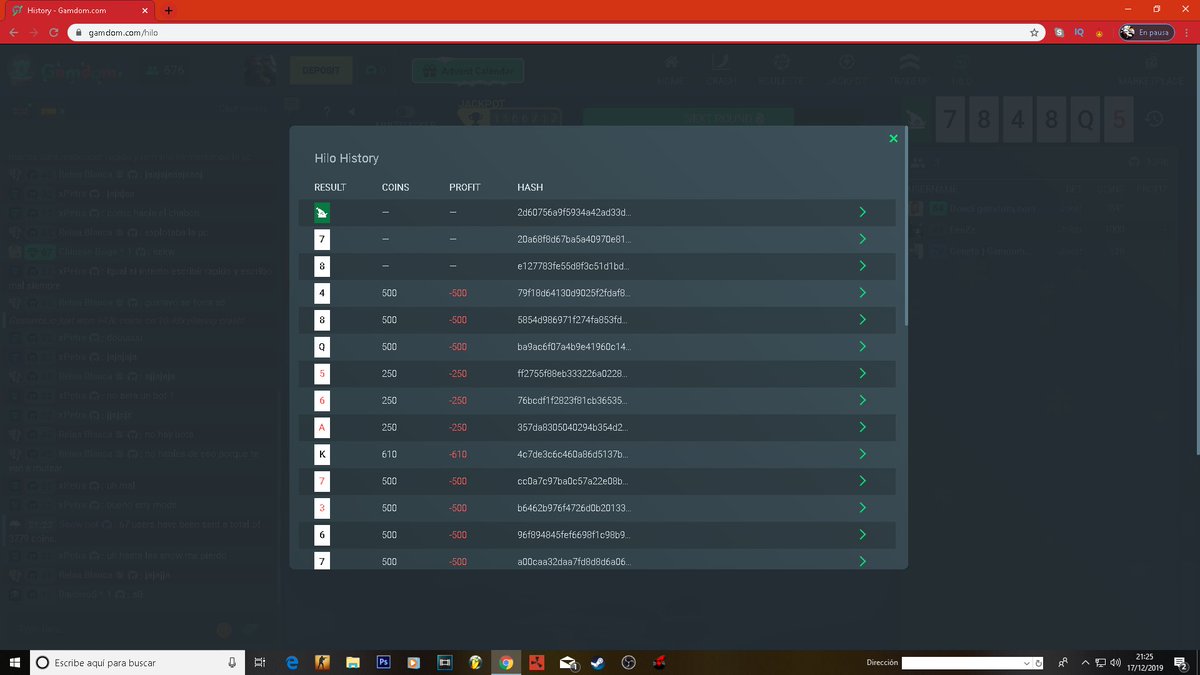Click the red A card result

(322, 427)
